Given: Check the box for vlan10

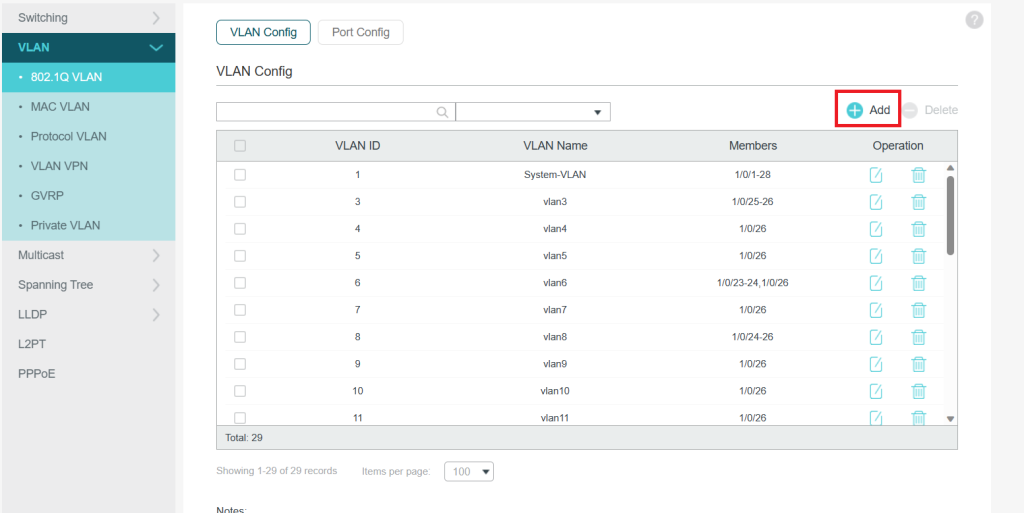Looking at the screenshot, I should coord(240,391).
